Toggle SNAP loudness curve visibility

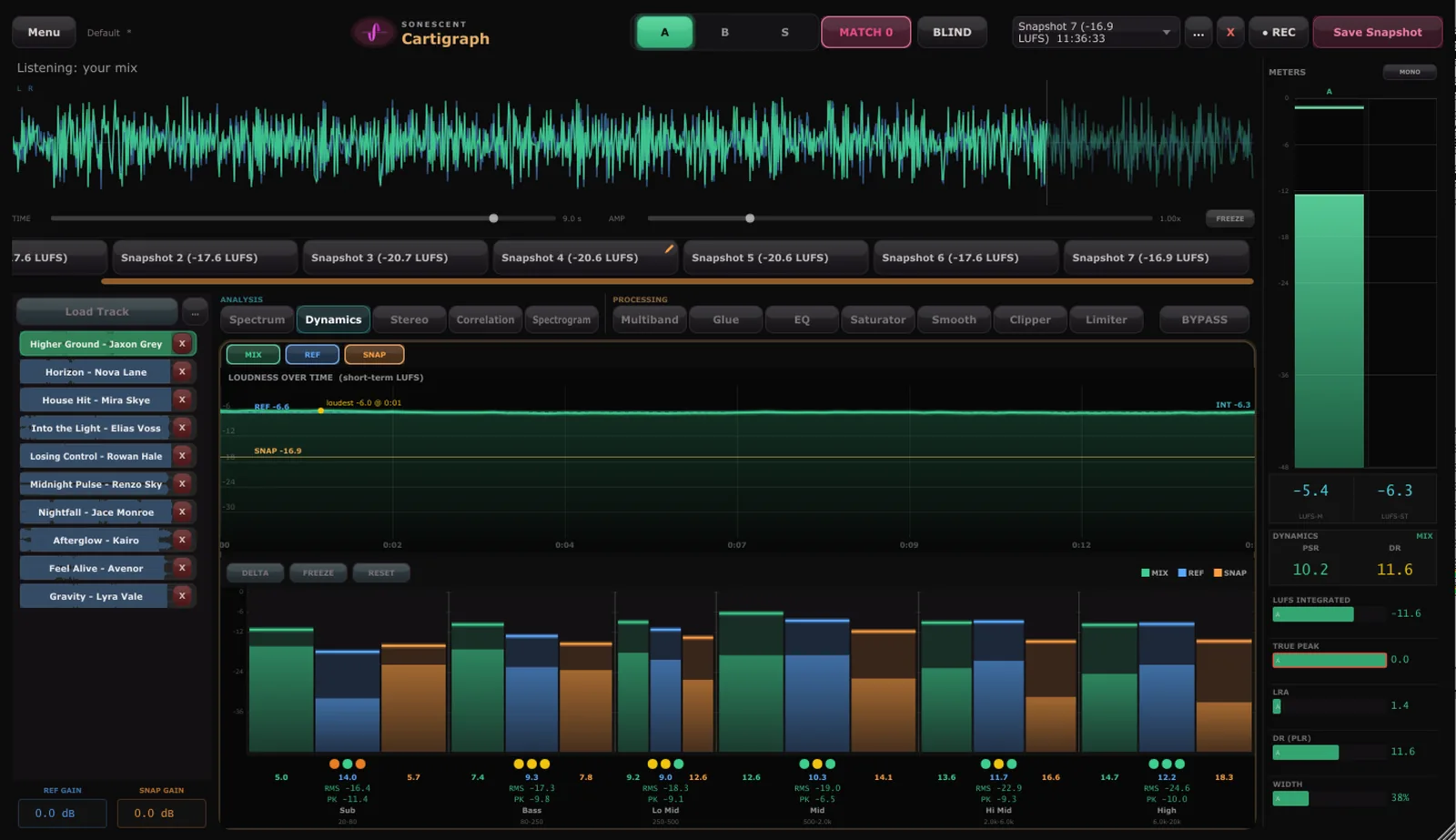pos(374,355)
